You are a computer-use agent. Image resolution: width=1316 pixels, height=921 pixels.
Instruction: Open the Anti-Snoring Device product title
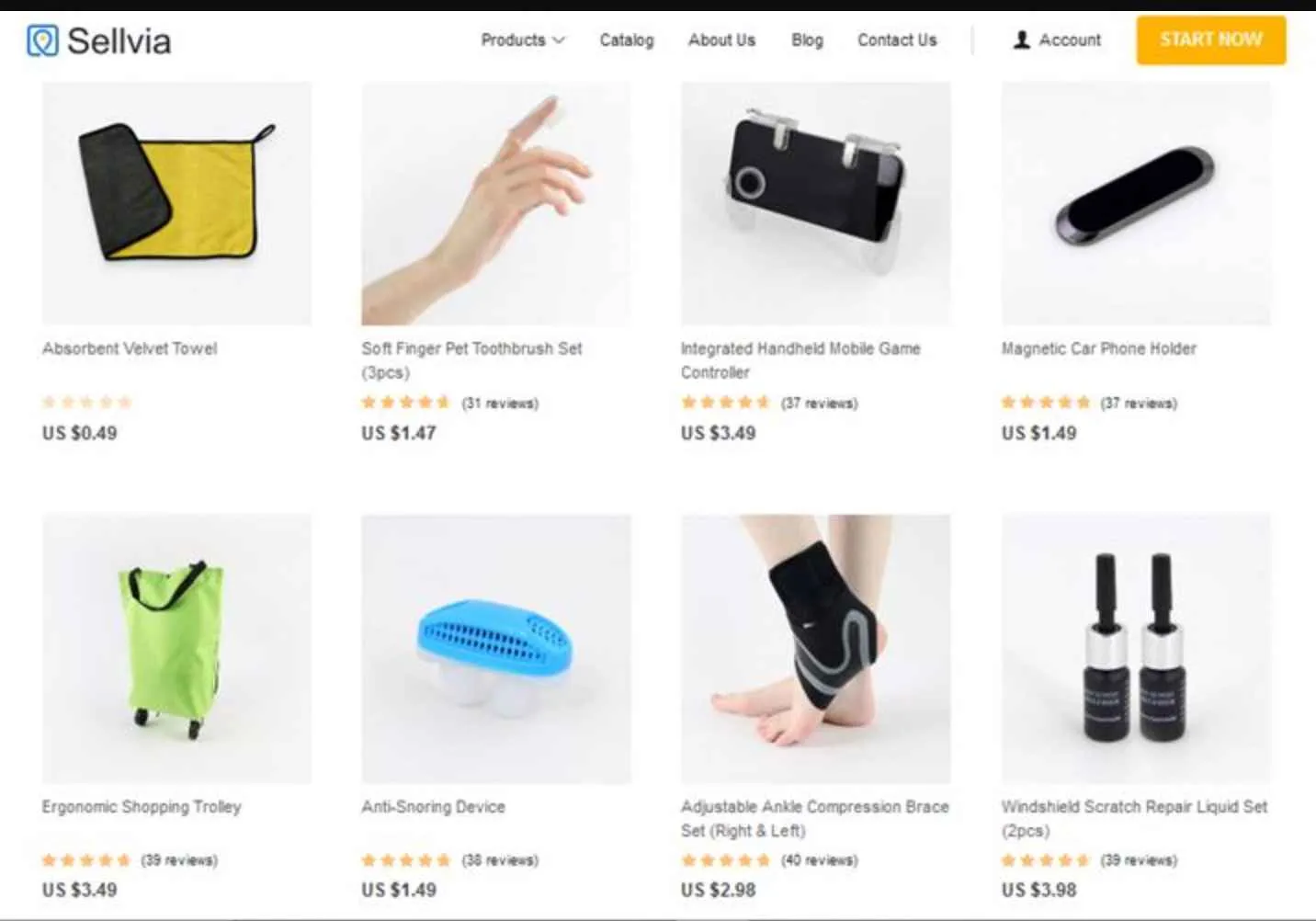(433, 807)
